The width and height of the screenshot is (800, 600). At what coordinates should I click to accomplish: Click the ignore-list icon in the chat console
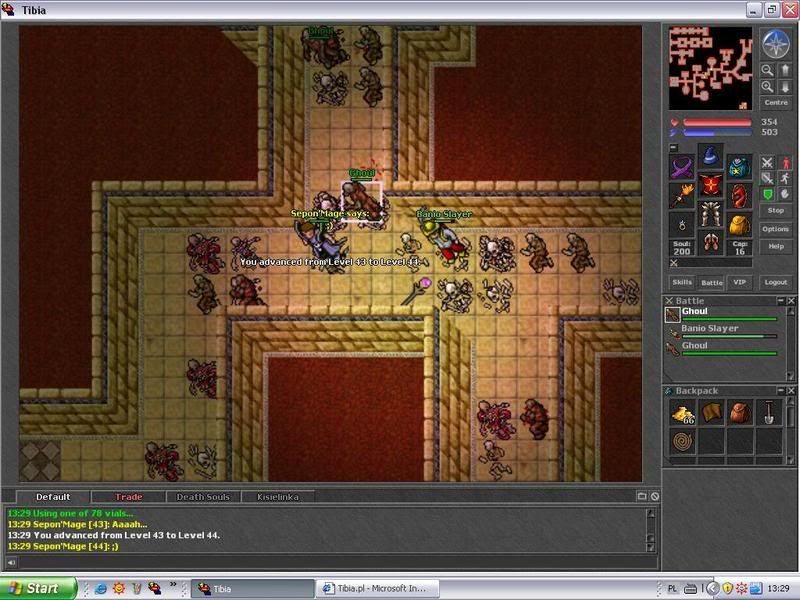pyautogui.click(x=655, y=496)
